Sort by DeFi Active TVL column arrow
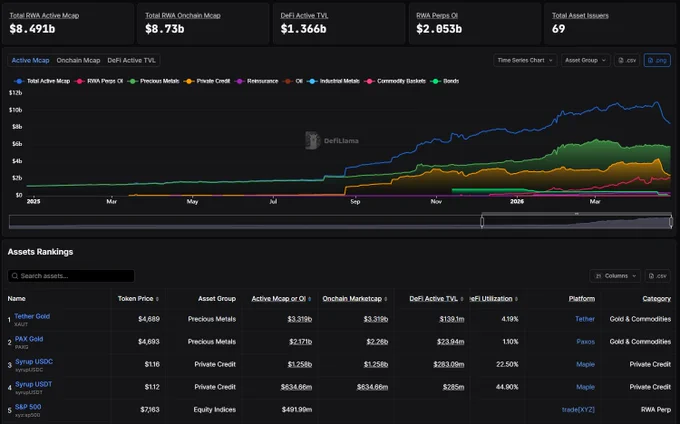 (x=462, y=299)
